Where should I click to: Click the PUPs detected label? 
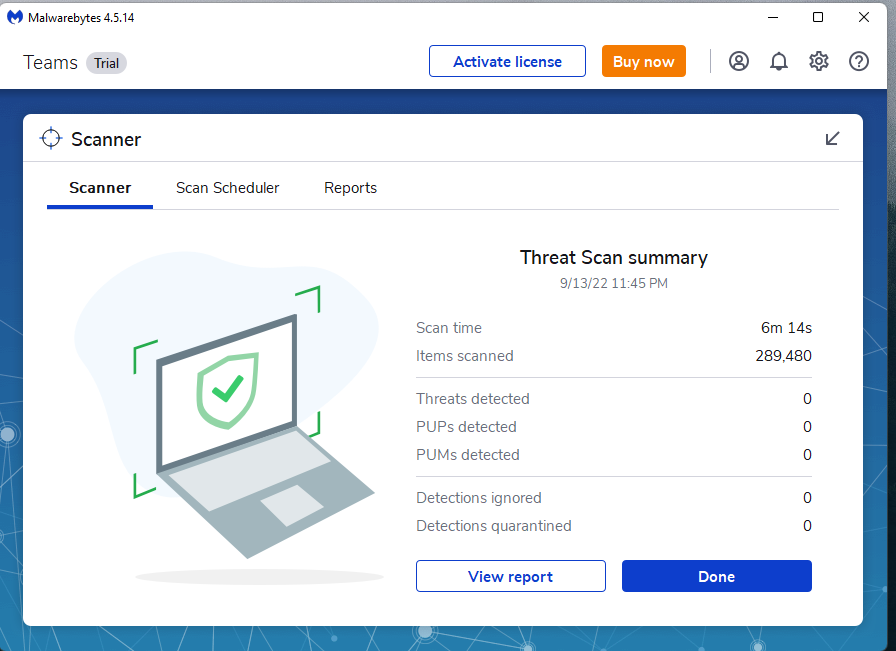click(466, 427)
